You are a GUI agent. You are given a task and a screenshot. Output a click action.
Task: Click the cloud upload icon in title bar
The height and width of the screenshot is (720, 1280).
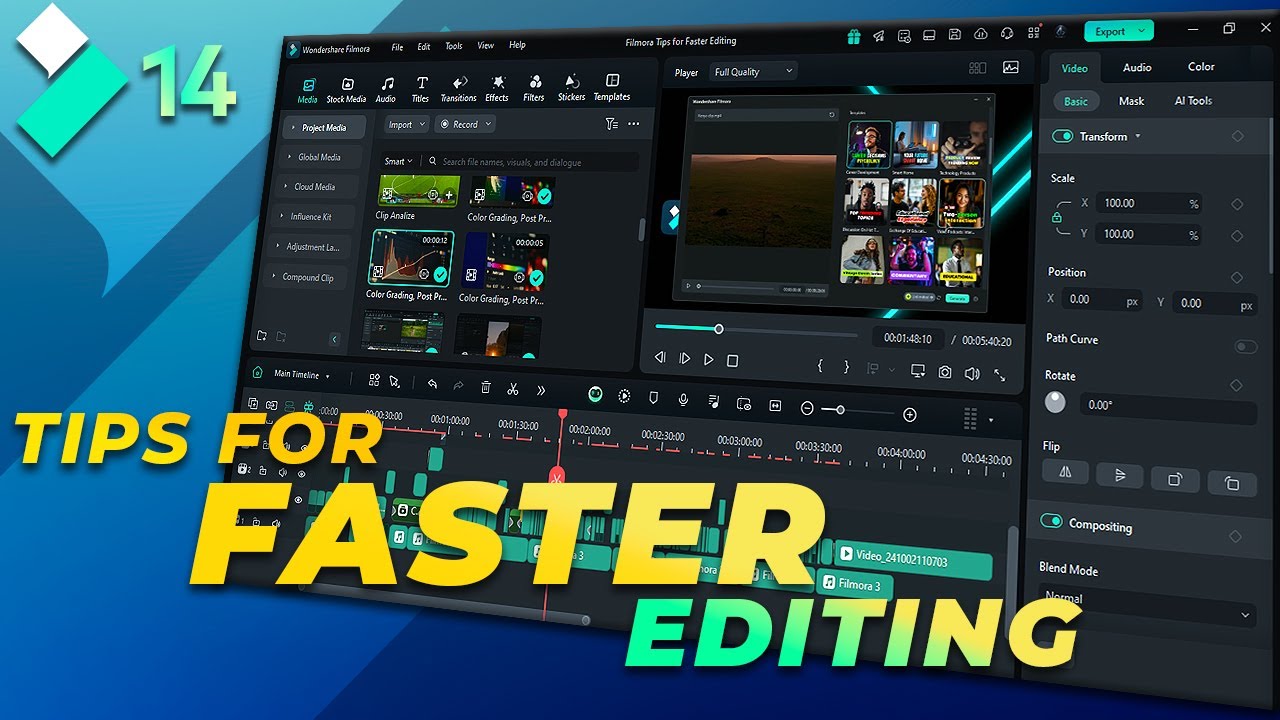click(980, 34)
